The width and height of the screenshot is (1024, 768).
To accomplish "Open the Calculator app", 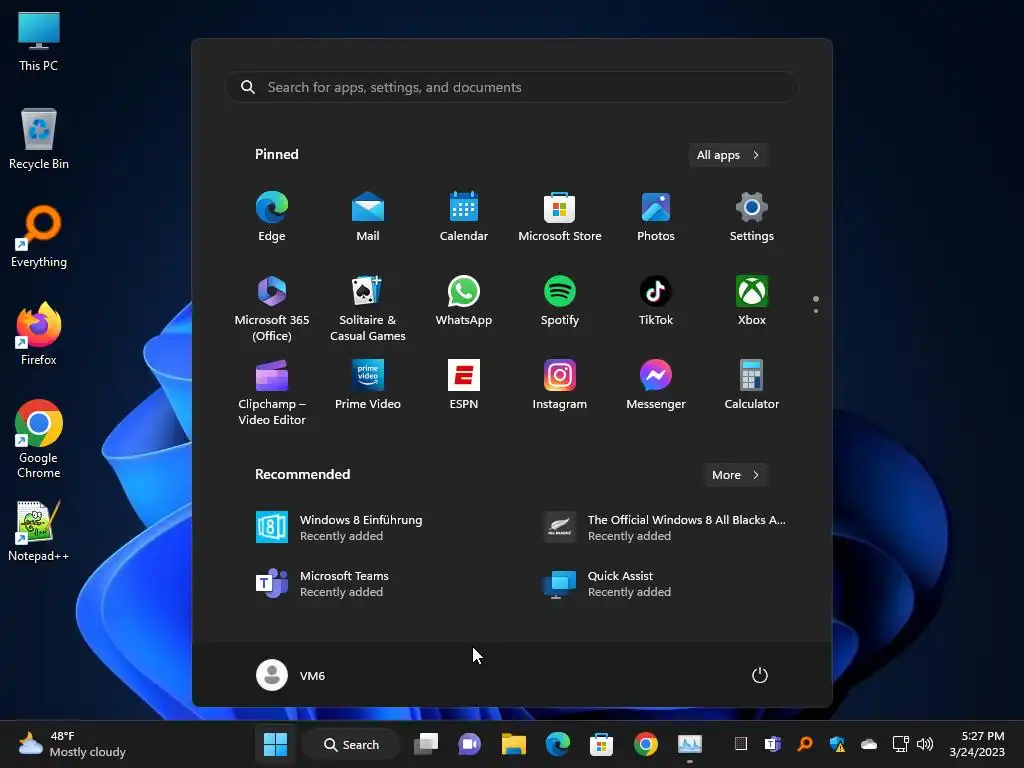I will point(752,385).
